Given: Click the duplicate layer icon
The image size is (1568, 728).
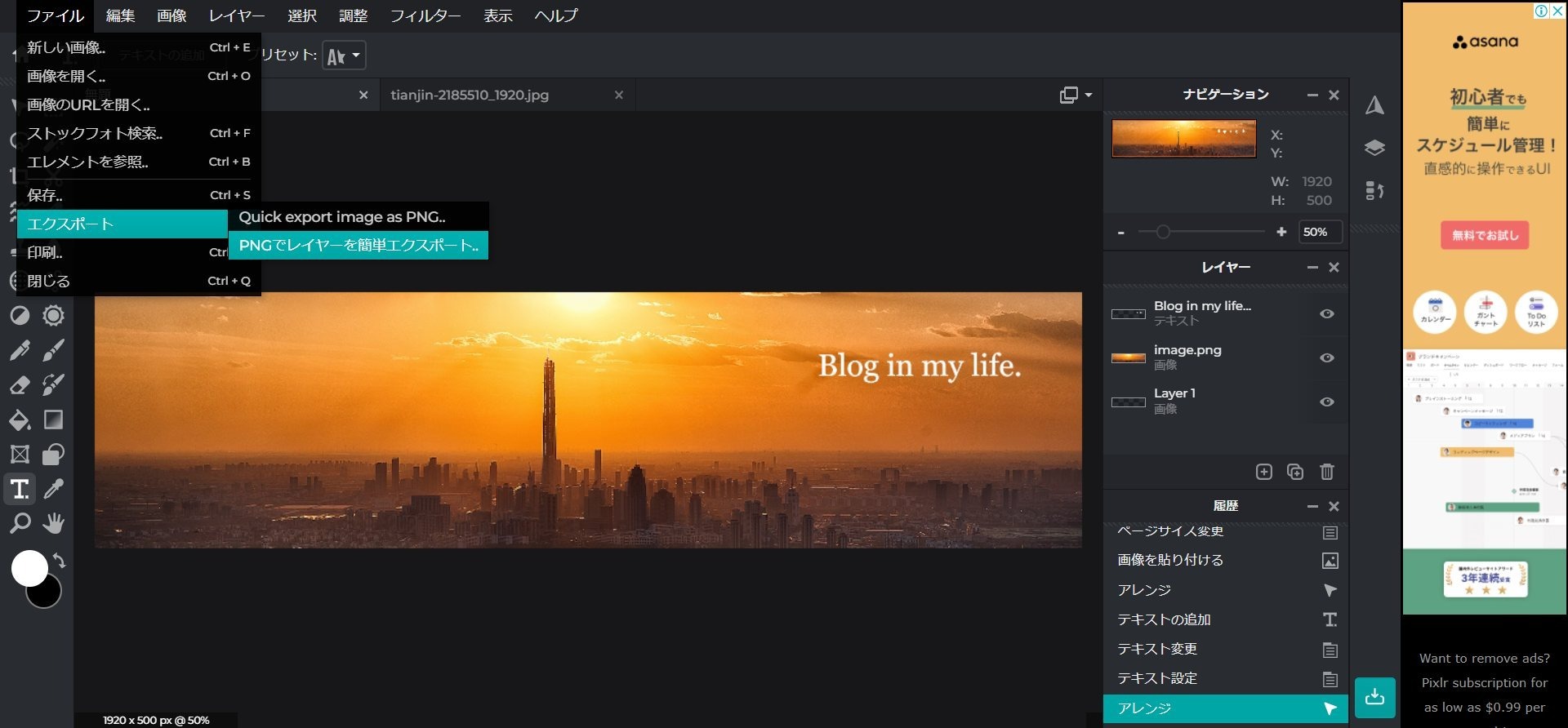Looking at the screenshot, I should coord(1295,472).
